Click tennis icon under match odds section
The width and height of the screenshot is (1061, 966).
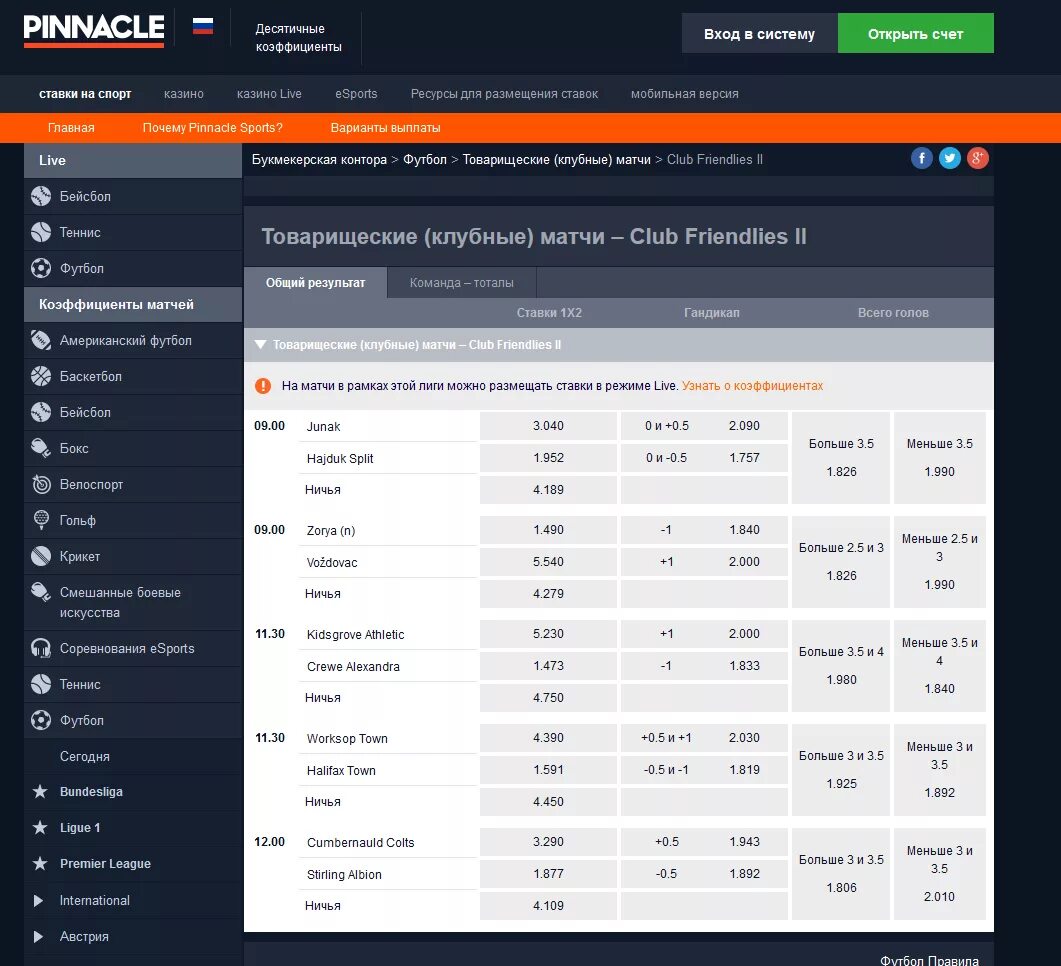[x=41, y=684]
